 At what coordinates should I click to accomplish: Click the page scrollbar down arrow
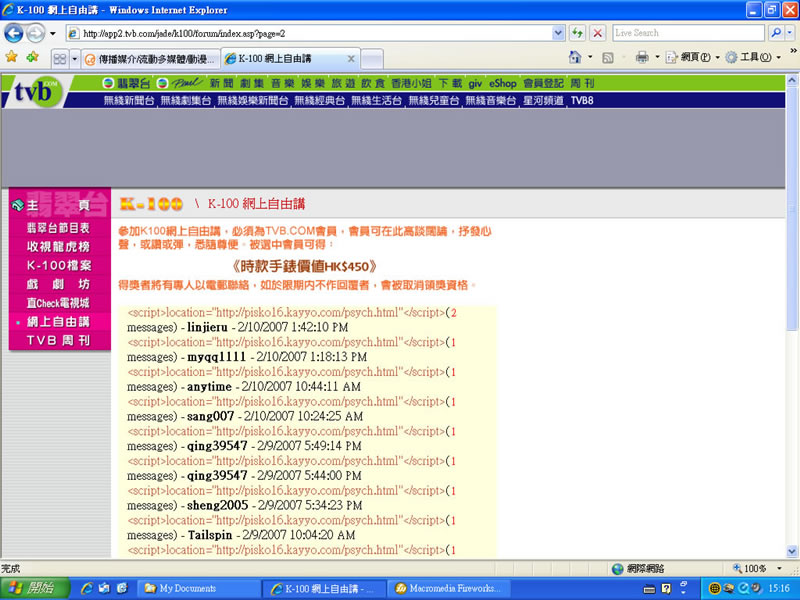tap(791, 551)
